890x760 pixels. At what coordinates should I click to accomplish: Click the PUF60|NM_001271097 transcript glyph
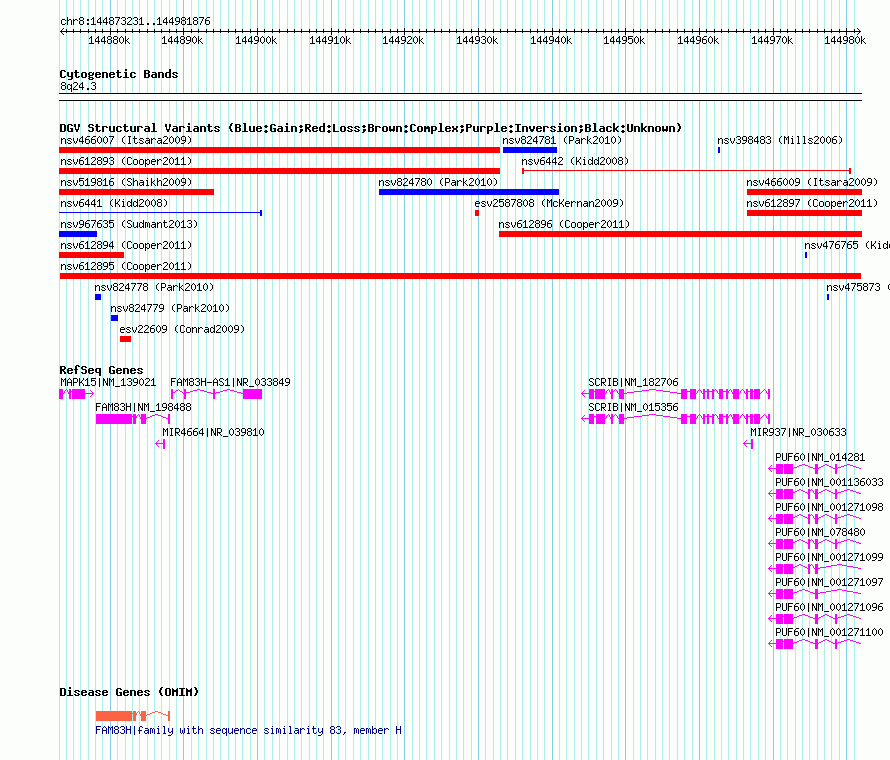[815, 594]
